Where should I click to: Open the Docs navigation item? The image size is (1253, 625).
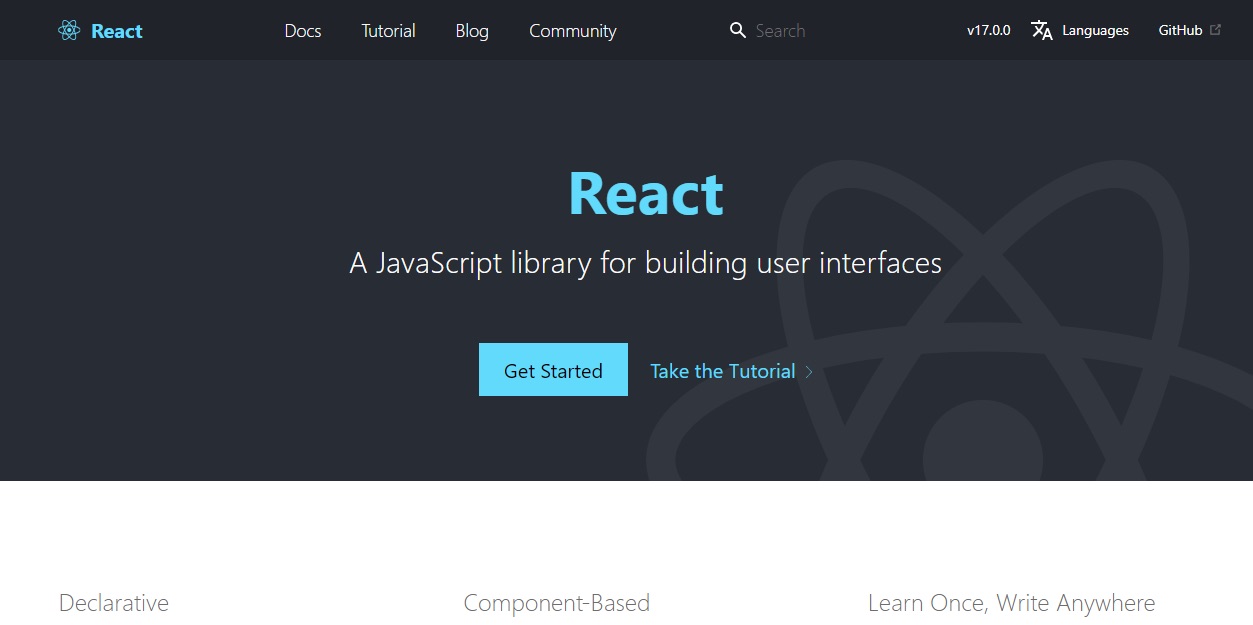pos(303,31)
